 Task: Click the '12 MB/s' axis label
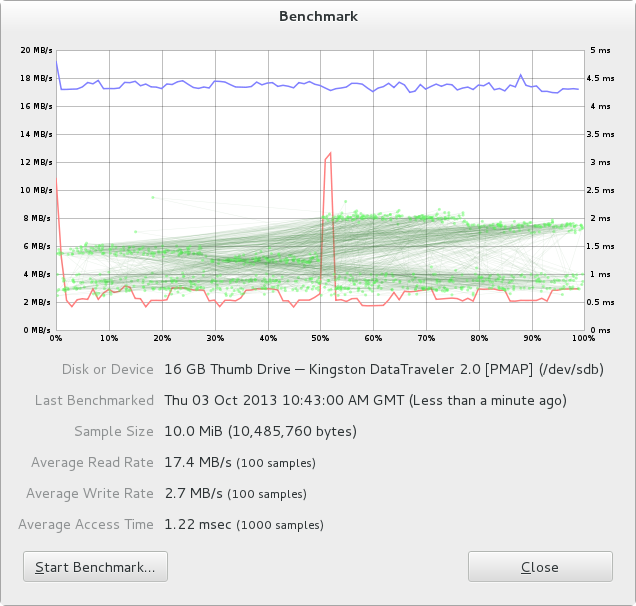[x=37, y=162]
